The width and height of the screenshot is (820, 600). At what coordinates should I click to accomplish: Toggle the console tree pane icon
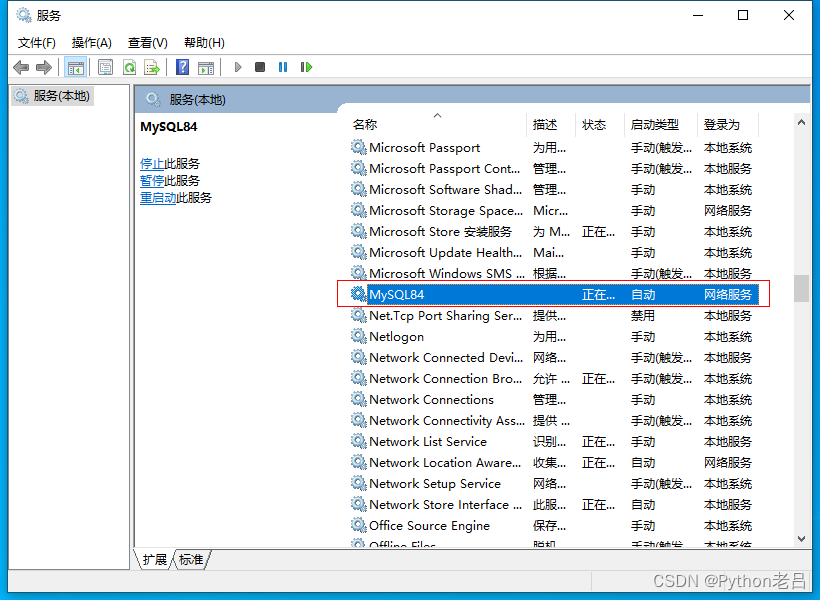point(75,67)
